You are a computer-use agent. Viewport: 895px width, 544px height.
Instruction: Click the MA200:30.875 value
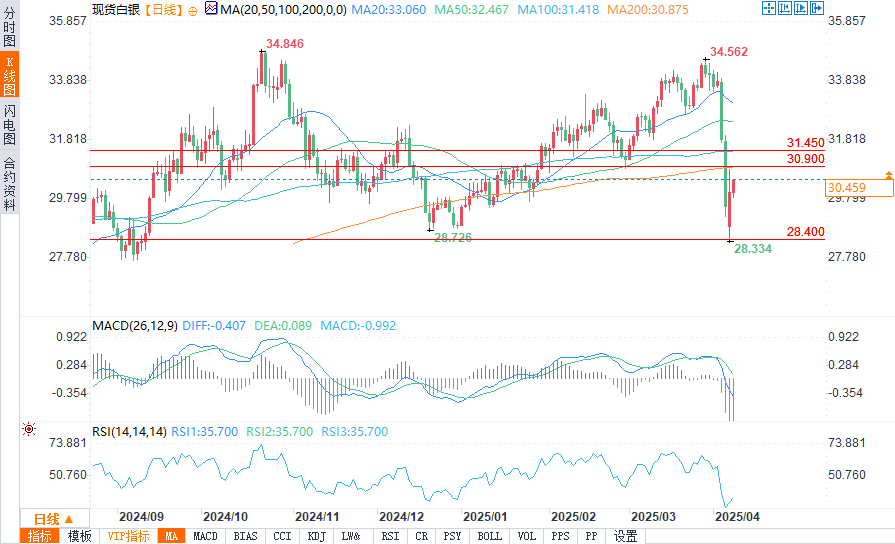pos(648,10)
